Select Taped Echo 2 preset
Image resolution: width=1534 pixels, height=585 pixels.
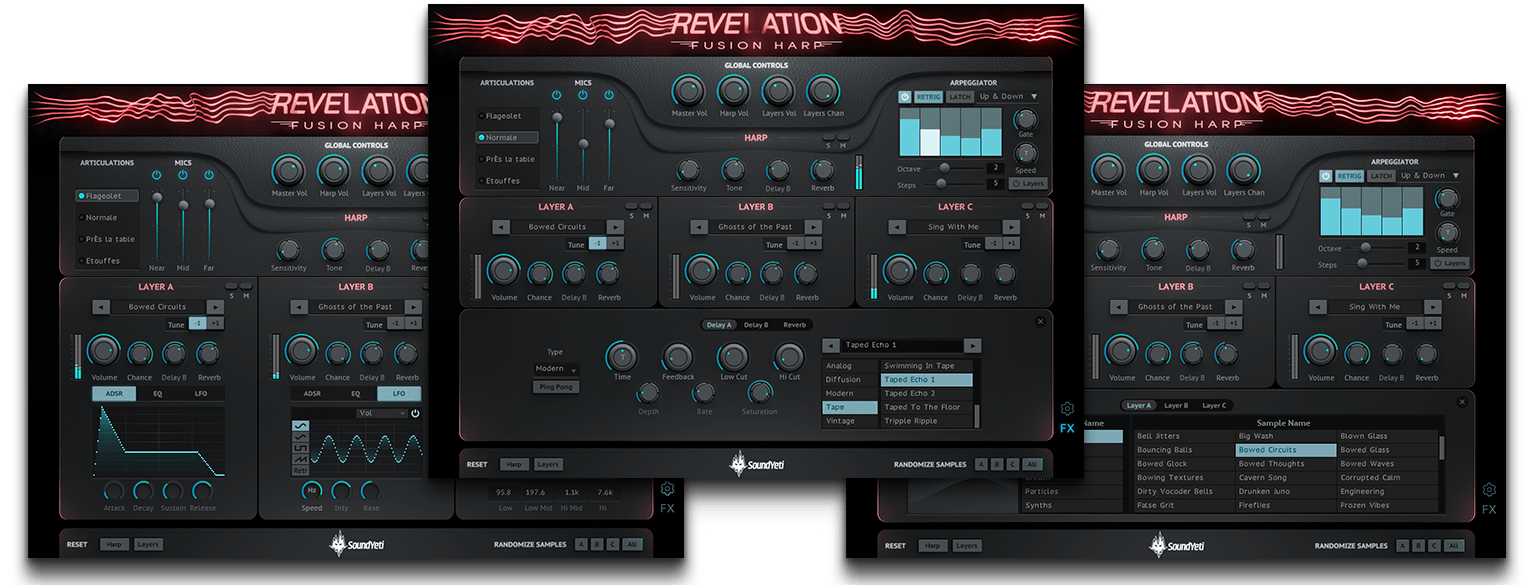pyautogui.click(x=926, y=394)
